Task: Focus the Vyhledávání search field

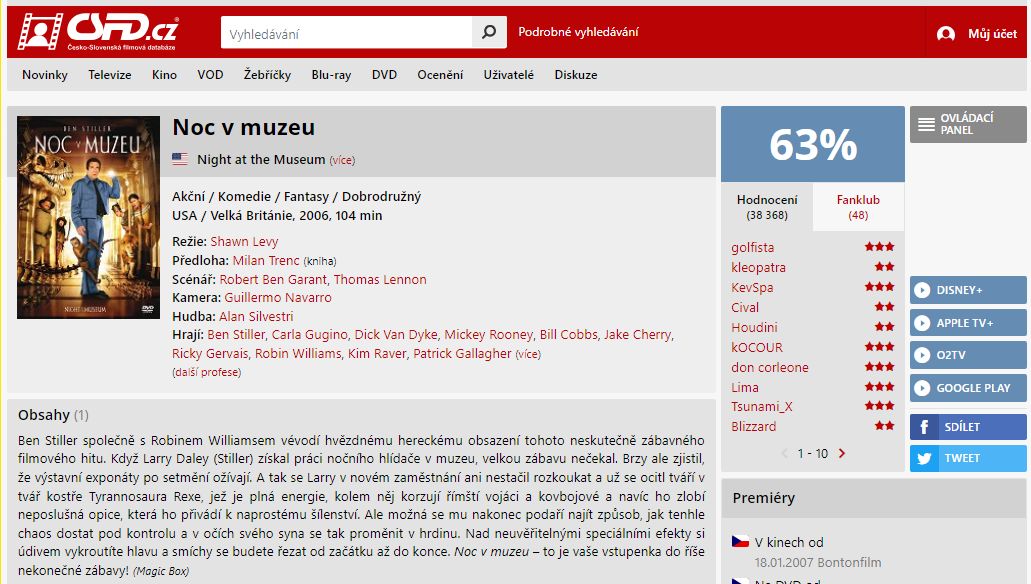Action: click(347, 32)
